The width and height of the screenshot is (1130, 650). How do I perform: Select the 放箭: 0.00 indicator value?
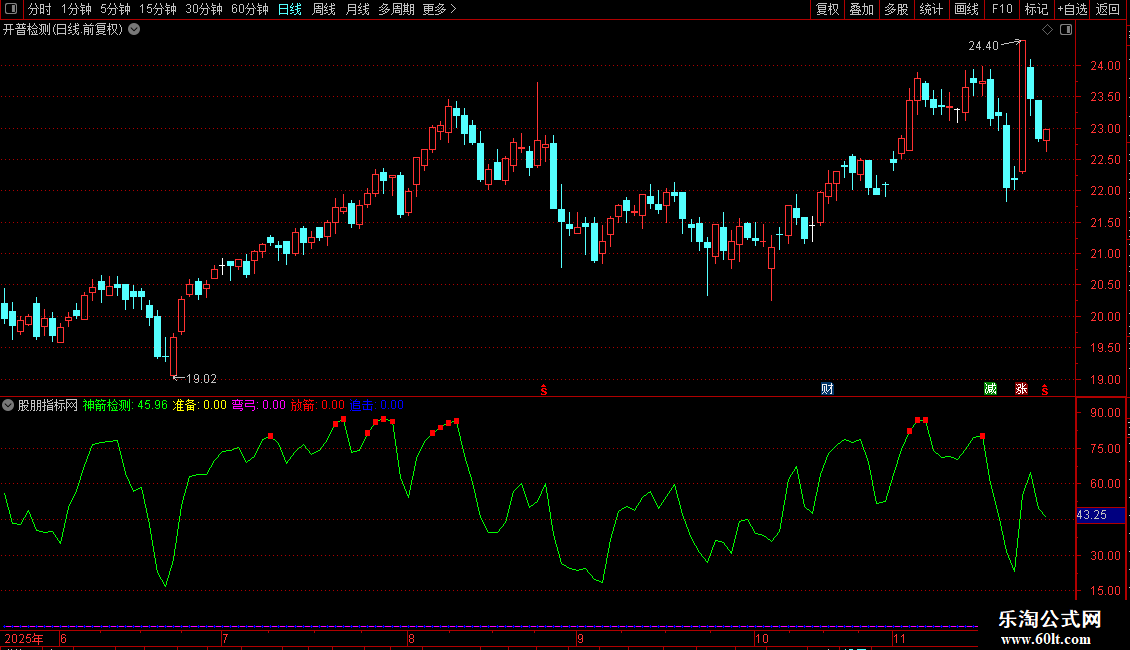click(x=318, y=405)
